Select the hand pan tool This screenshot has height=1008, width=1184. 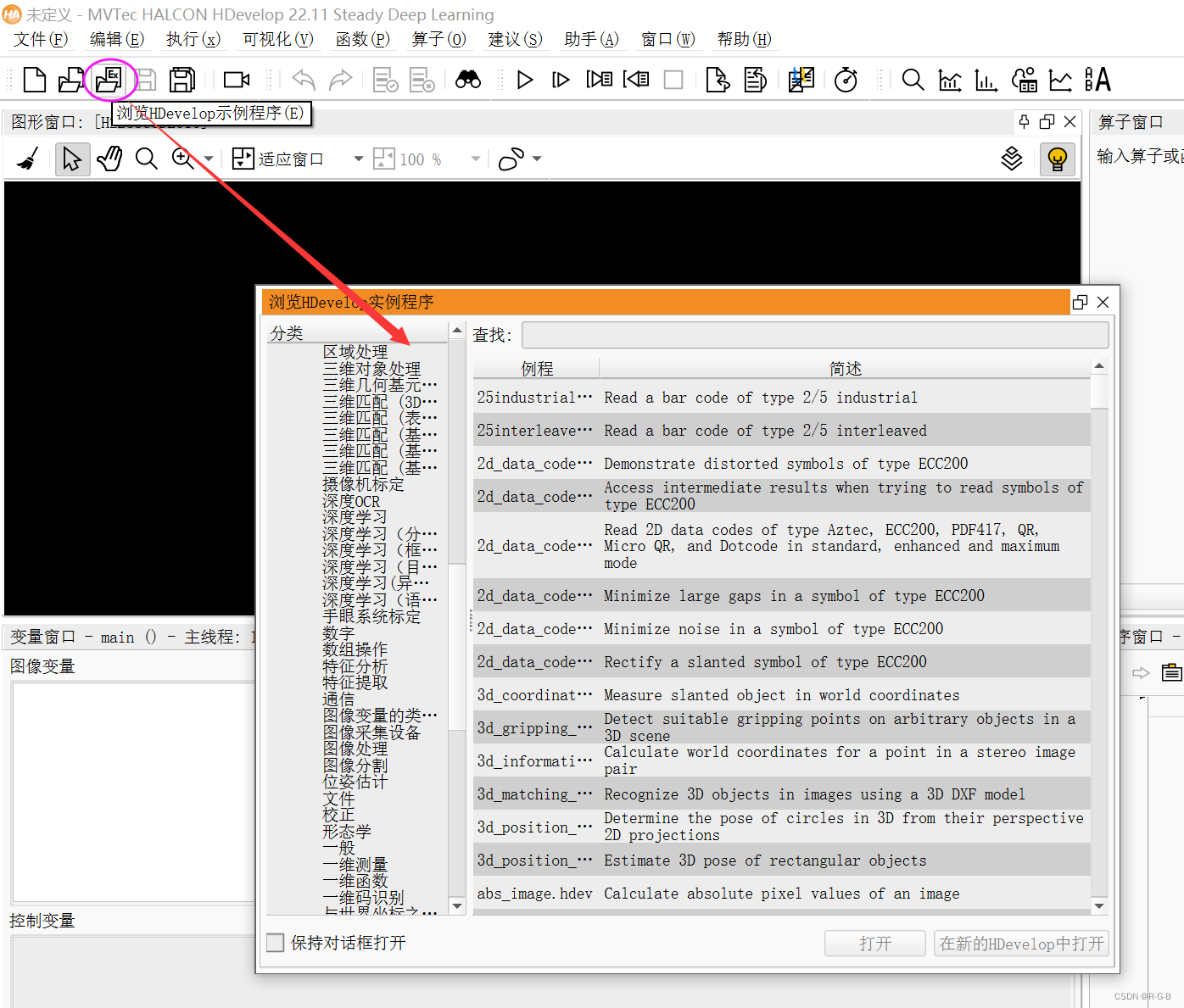(x=109, y=159)
